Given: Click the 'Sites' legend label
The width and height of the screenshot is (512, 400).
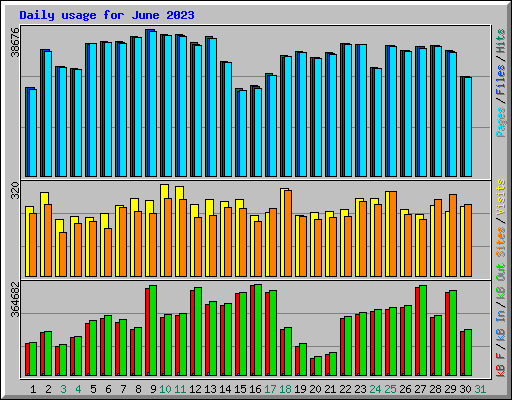Looking at the screenshot, I should 501,242.
